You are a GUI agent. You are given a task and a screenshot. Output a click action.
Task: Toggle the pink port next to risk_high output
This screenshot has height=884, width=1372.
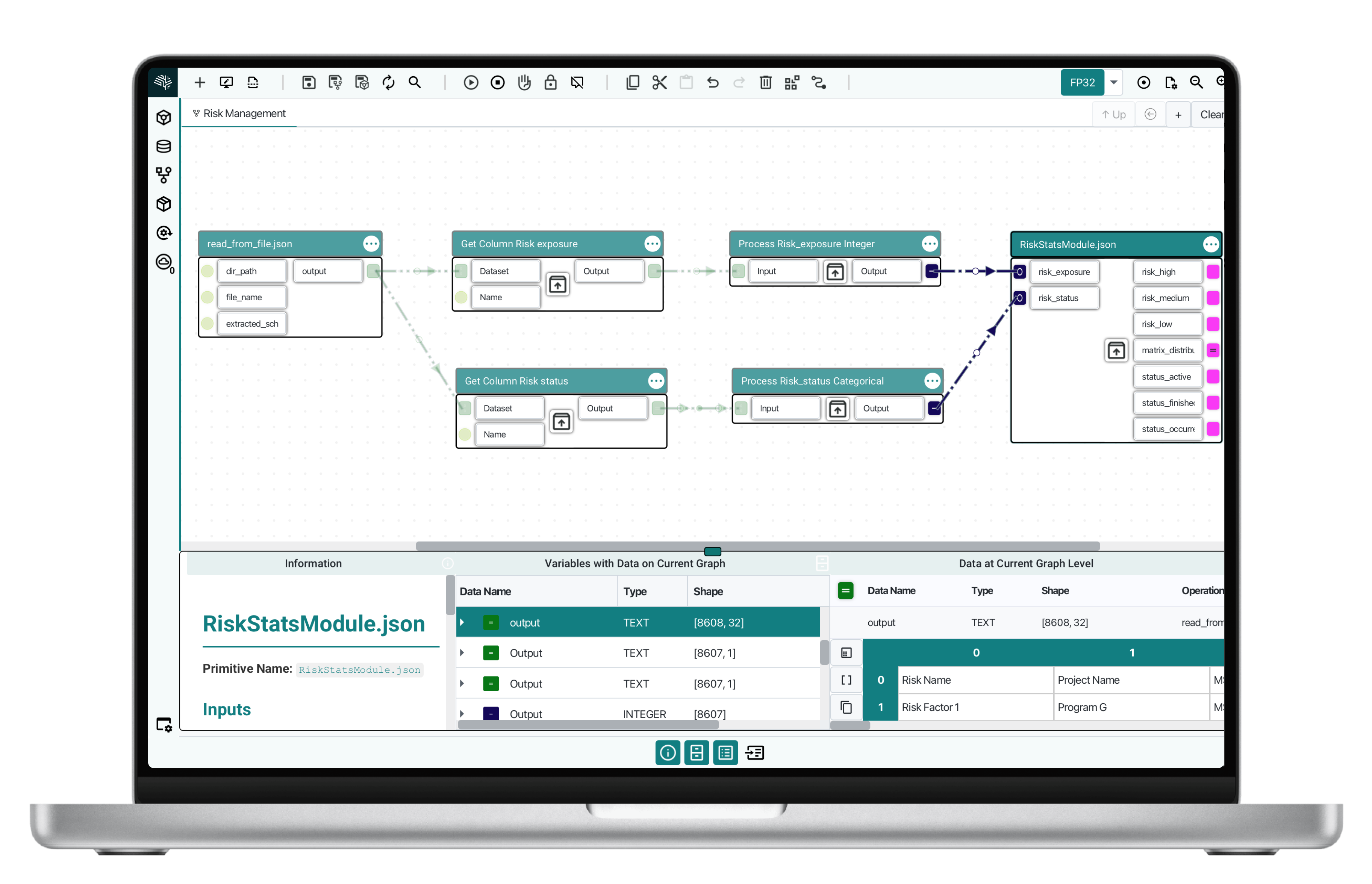[x=1212, y=271]
